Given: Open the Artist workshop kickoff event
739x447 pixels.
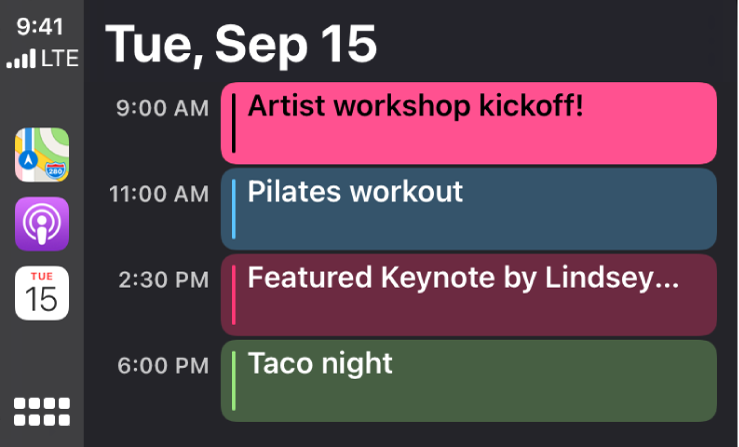Looking at the screenshot, I should point(468,124).
